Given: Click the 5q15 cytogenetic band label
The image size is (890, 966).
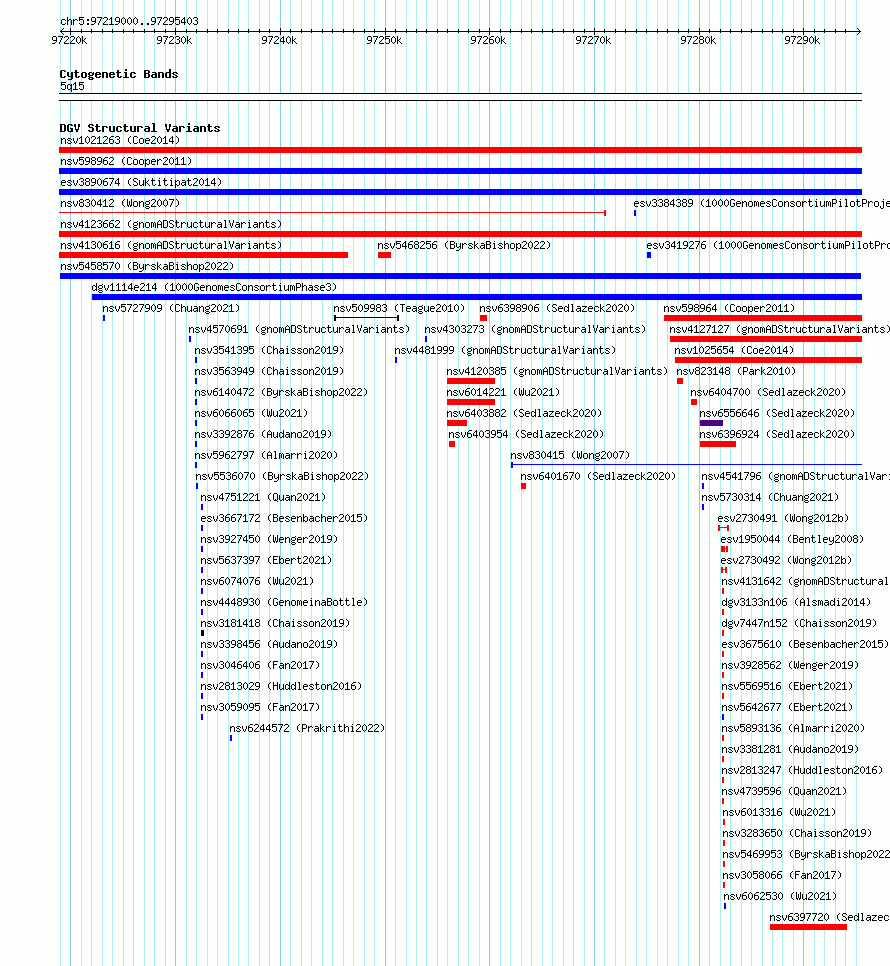Looking at the screenshot, I should coord(72,86).
